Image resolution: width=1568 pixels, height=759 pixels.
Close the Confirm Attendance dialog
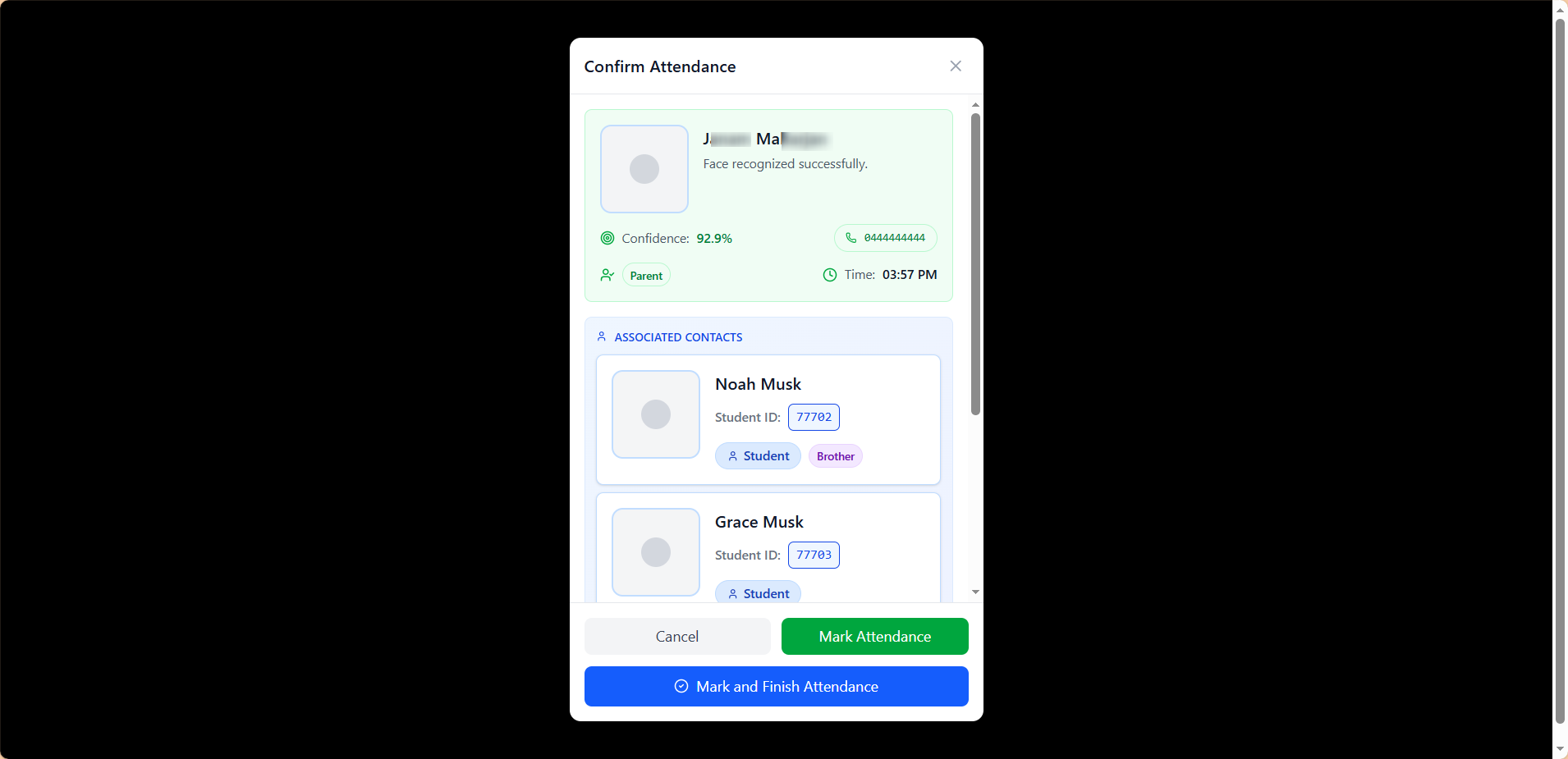tap(956, 66)
